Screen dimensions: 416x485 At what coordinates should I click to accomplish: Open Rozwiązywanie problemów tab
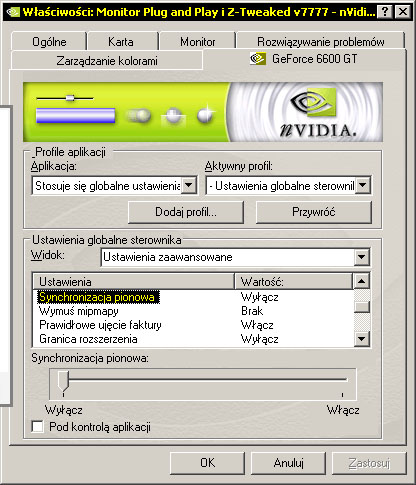[x=321, y=42]
